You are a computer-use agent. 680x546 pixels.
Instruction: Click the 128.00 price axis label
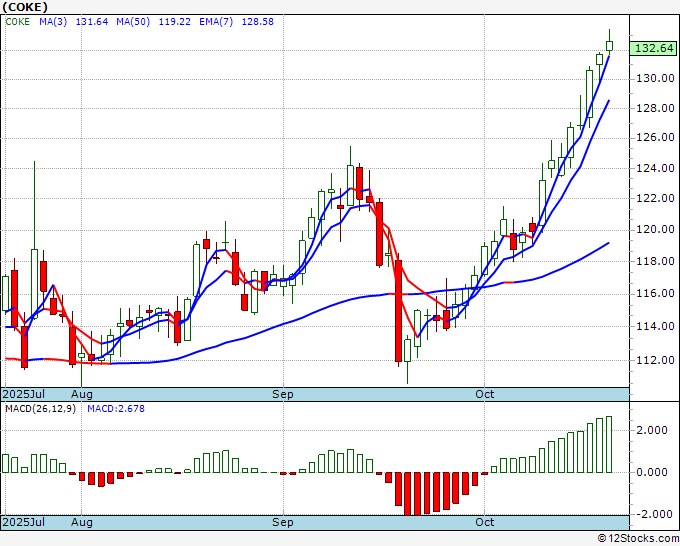(655, 108)
